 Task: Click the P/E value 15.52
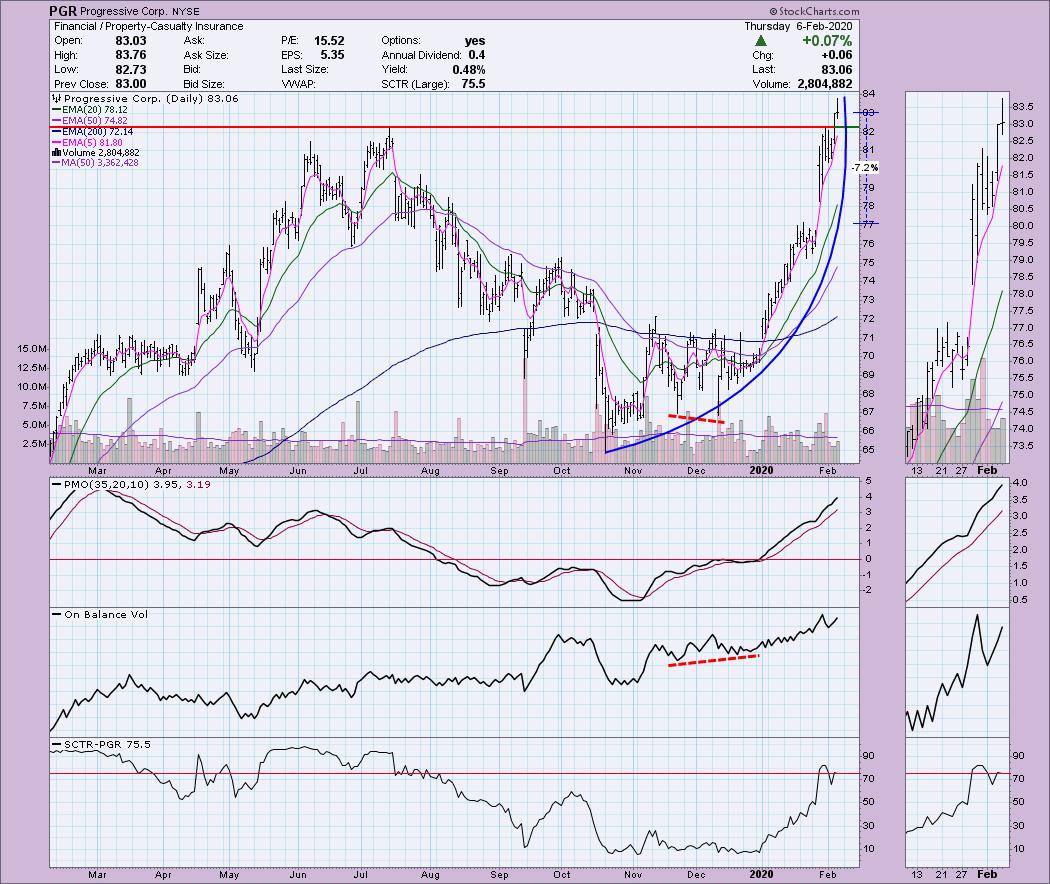[329, 41]
